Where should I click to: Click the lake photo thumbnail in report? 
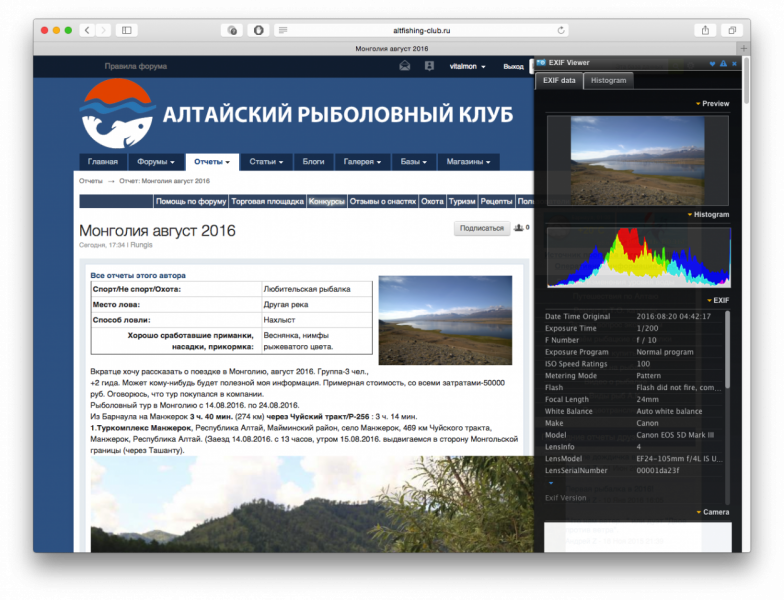click(445, 320)
